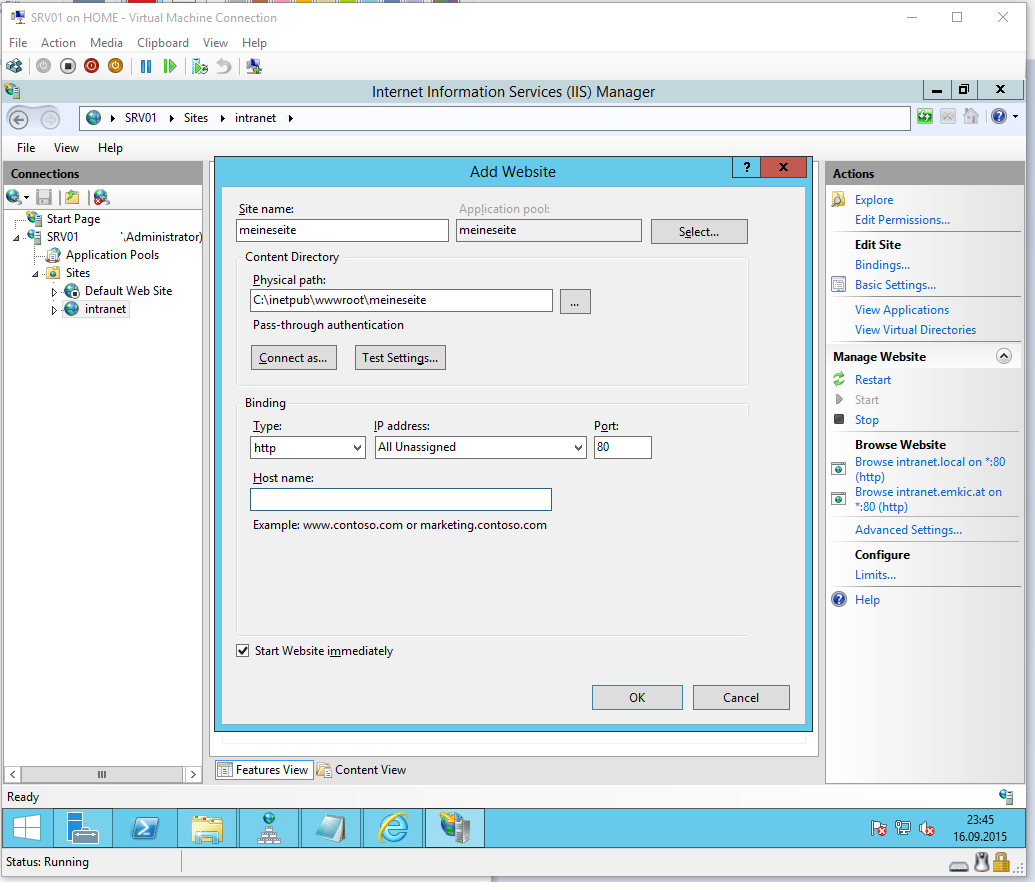Click the Enhanced Session icon in VM toolbar
The height and width of the screenshot is (890, 1035).
(x=253, y=66)
